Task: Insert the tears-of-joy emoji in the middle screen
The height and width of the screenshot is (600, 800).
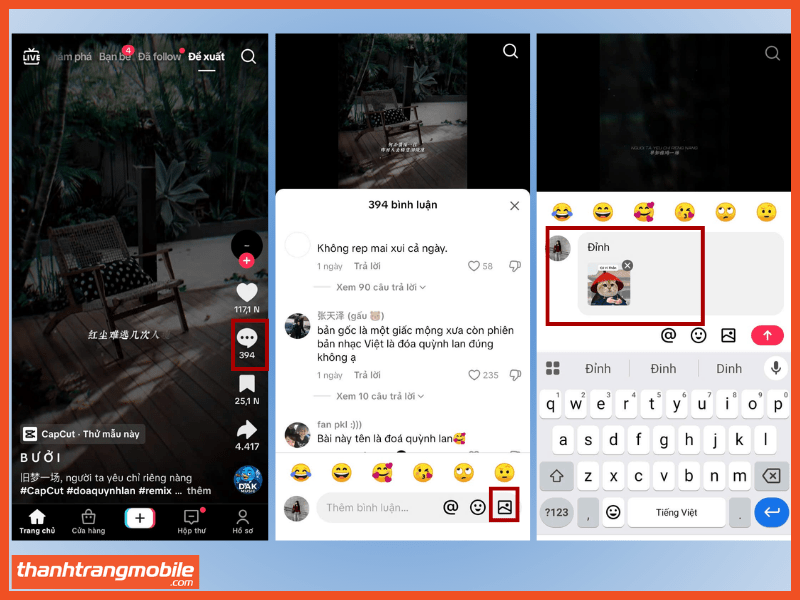Action: point(301,472)
